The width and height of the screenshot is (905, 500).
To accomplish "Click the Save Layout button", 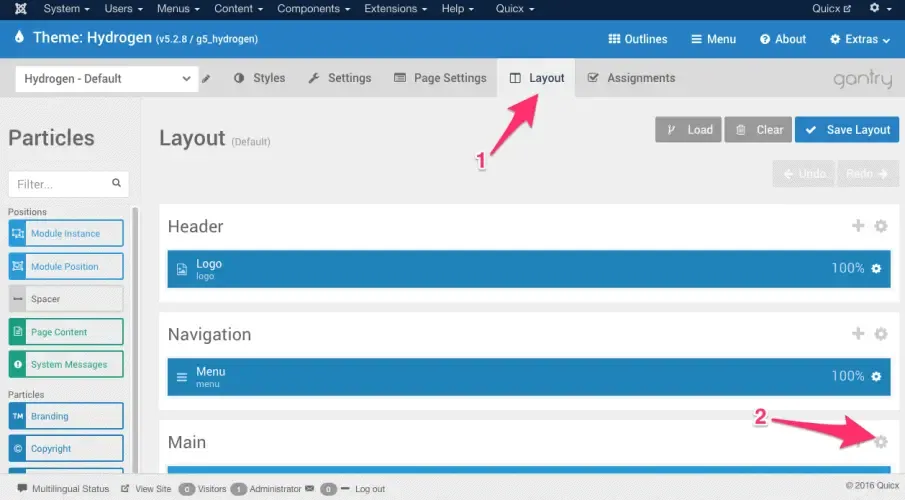I will [x=847, y=130].
